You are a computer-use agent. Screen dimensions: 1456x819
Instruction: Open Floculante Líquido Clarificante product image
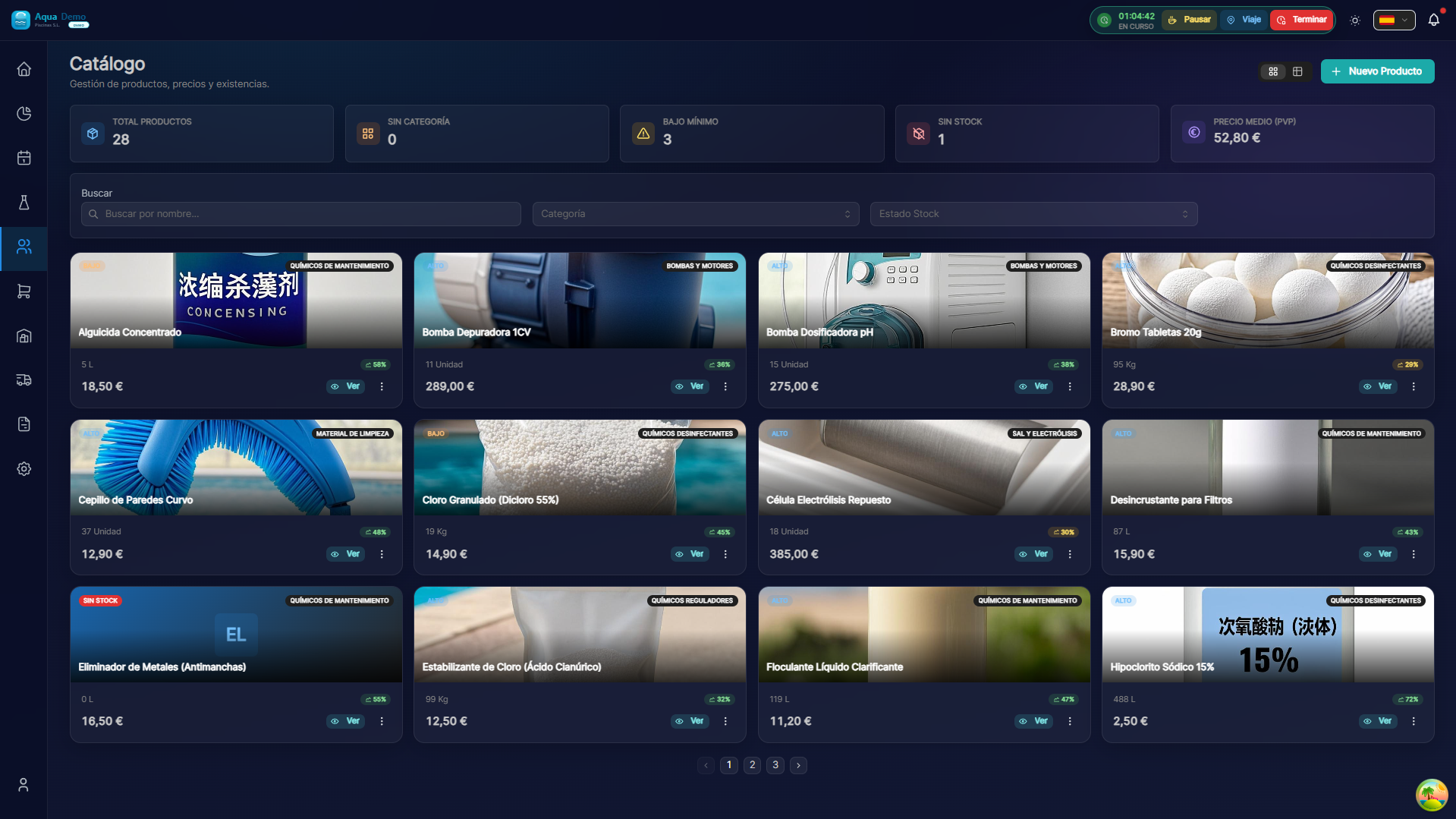point(924,635)
